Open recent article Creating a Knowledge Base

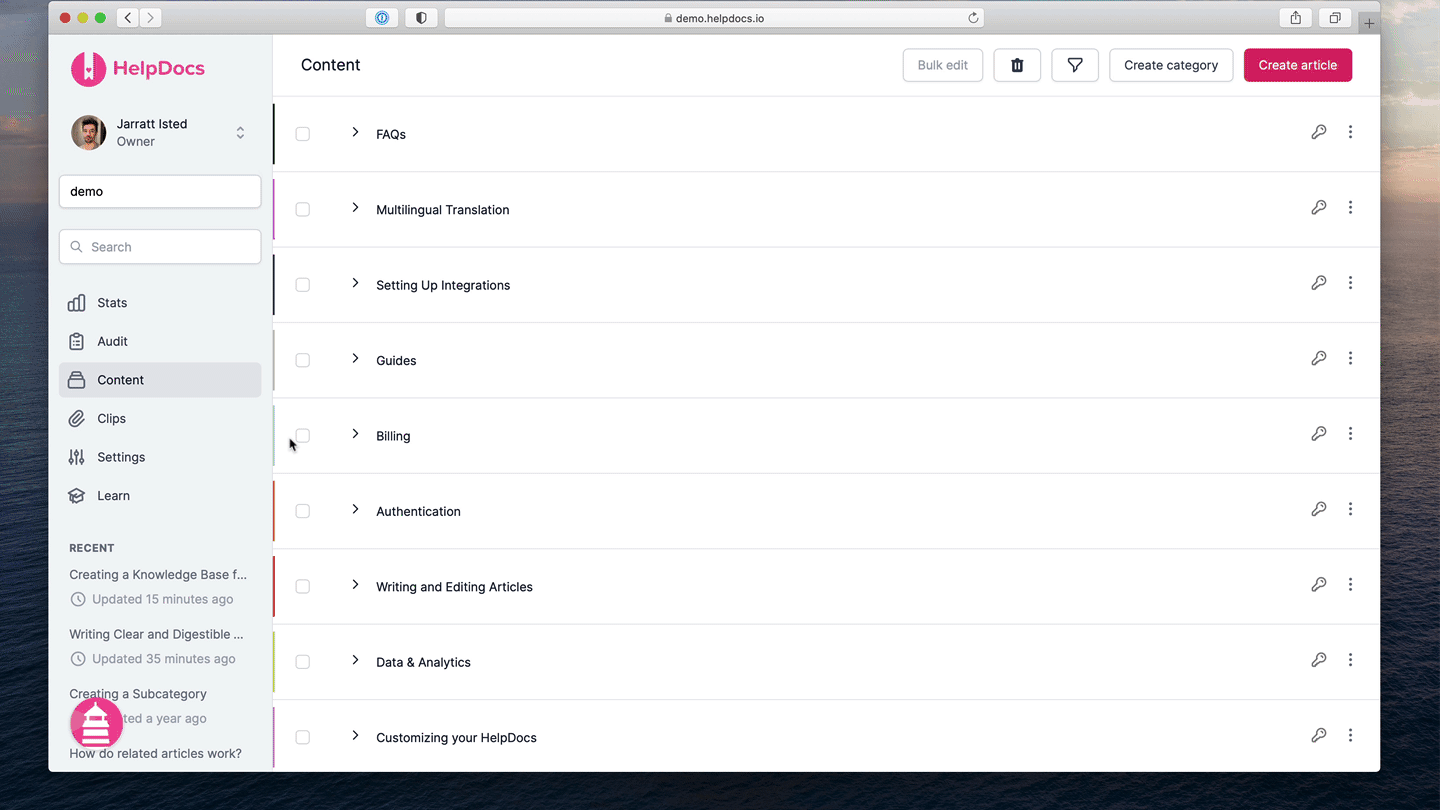pyautogui.click(x=158, y=574)
